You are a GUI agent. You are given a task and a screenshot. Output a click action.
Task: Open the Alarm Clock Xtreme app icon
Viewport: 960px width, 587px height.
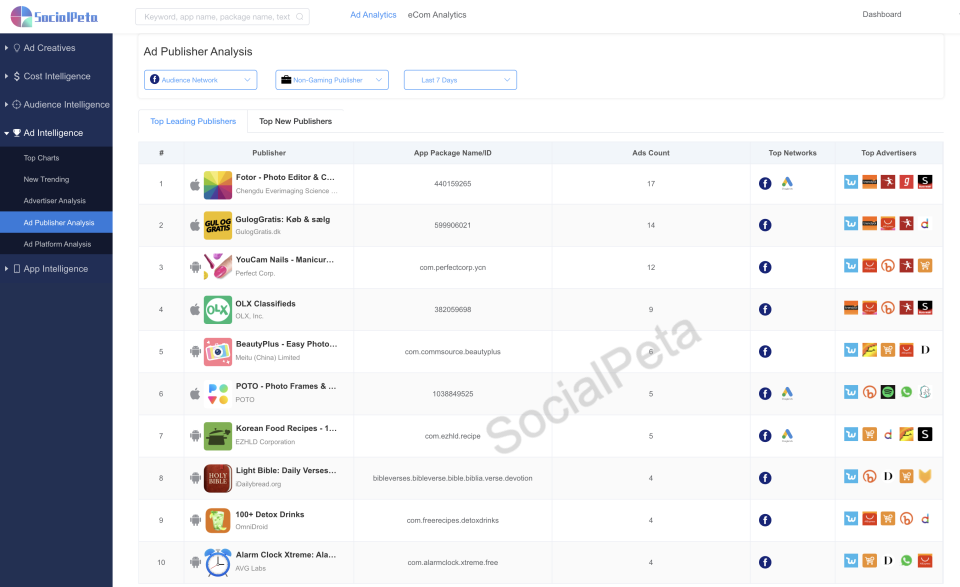click(x=217, y=563)
